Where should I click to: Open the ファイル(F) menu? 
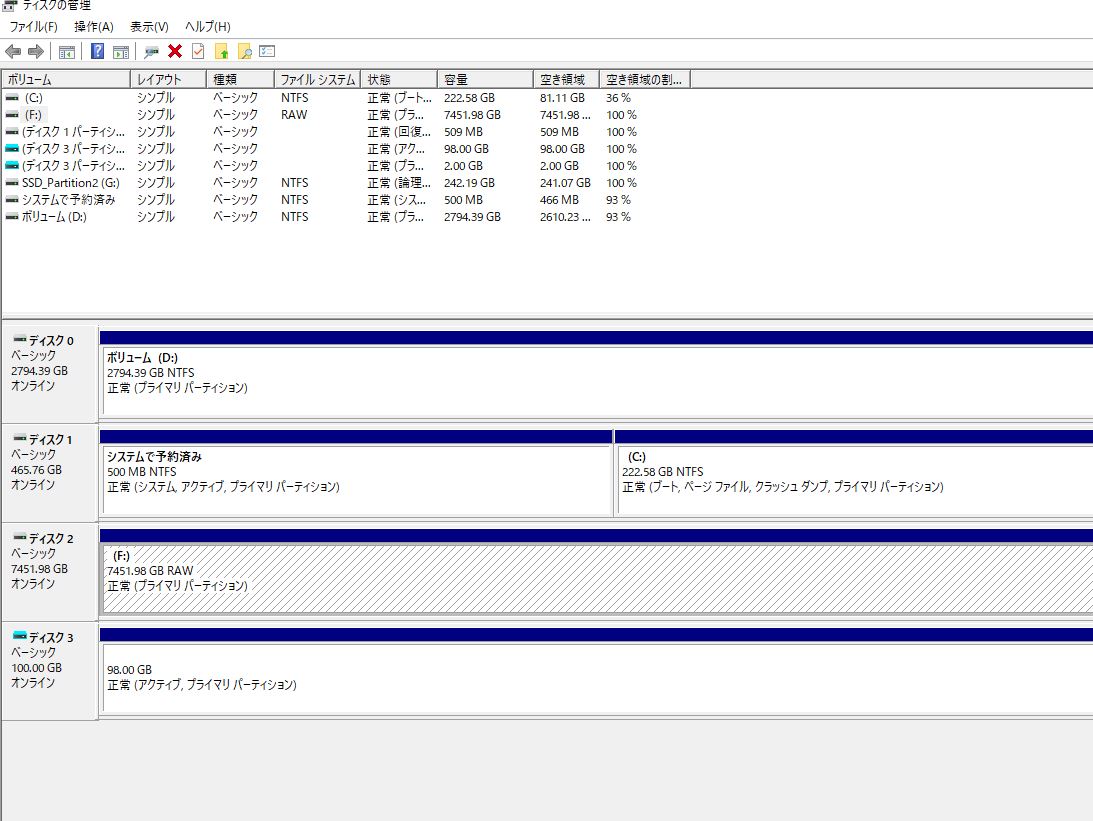coord(33,26)
